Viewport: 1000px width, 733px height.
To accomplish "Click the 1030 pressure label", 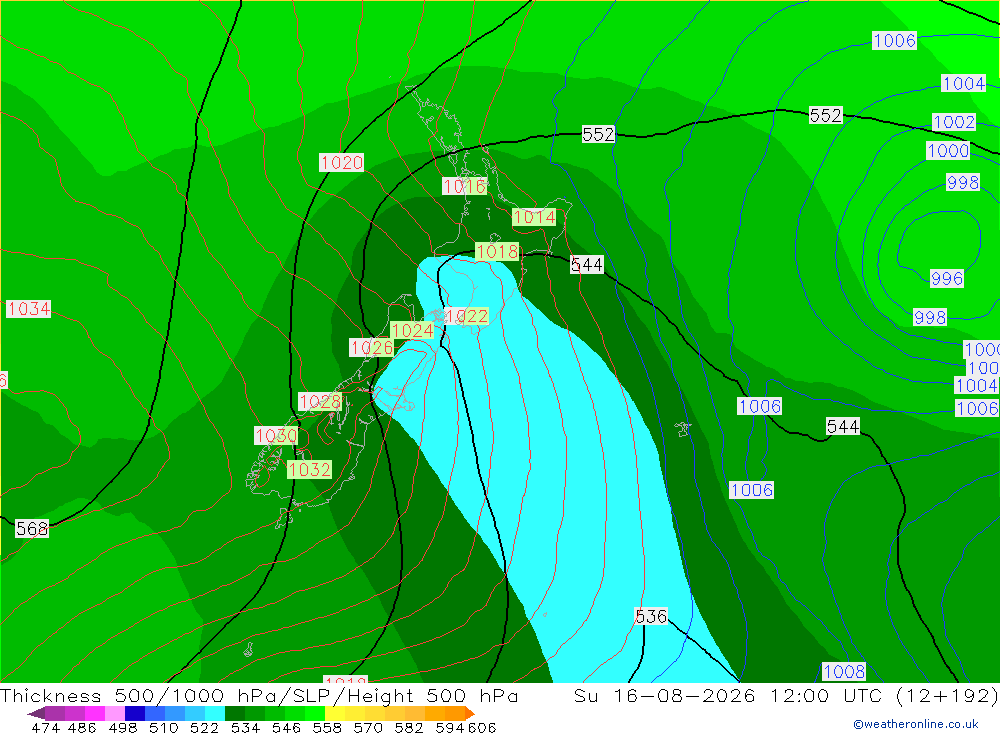I will 276,436.
